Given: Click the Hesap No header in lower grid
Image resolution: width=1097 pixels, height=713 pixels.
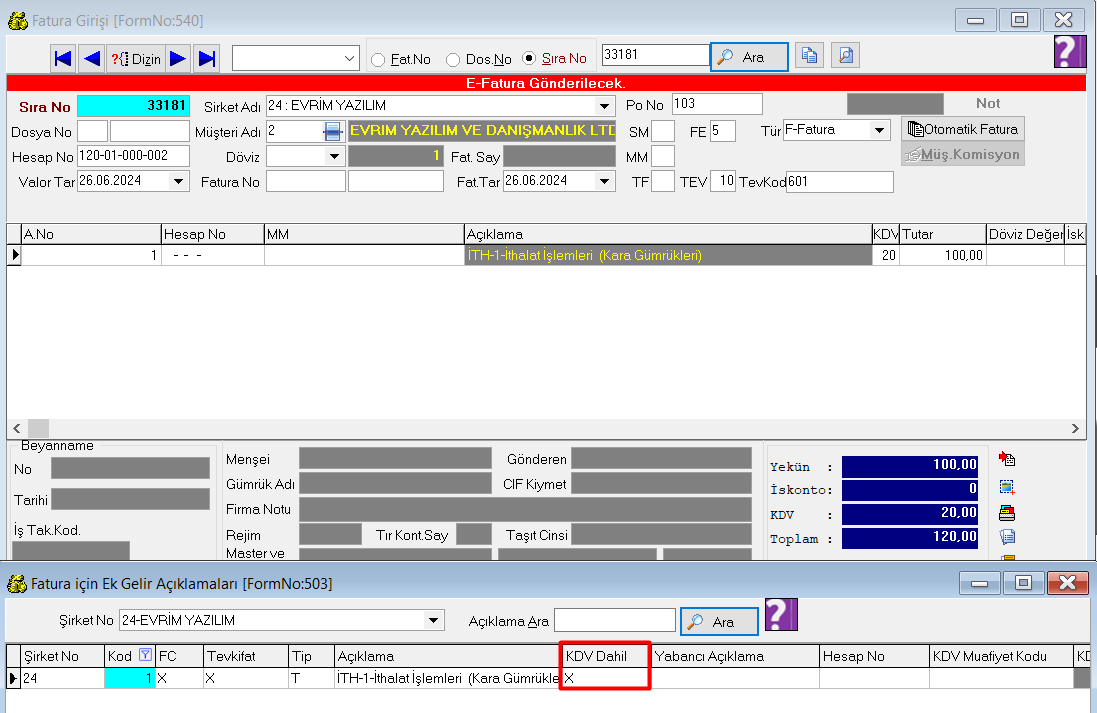Looking at the screenshot, I should (x=874, y=656).
